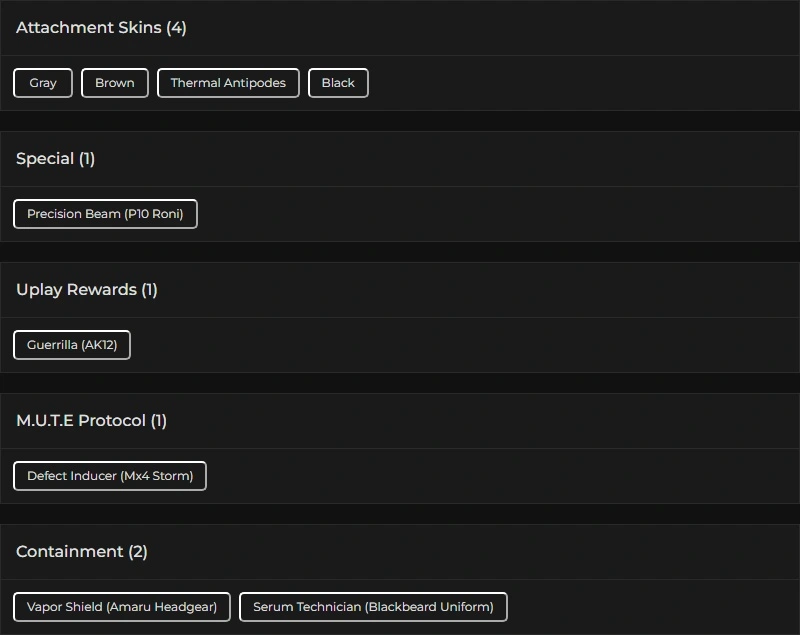The width and height of the screenshot is (800, 635).
Task: Toggle the Containment section header
Action: (69, 552)
